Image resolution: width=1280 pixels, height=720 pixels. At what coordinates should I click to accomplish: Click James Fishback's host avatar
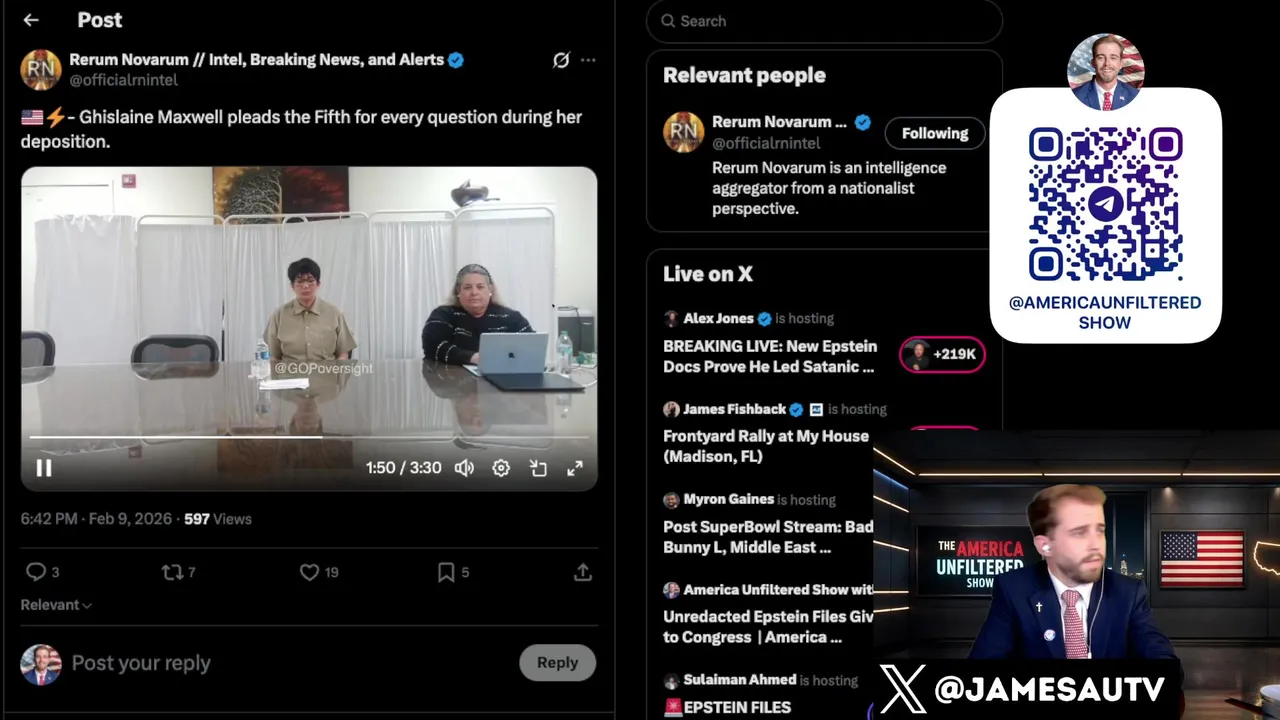(x=671, y=409)
